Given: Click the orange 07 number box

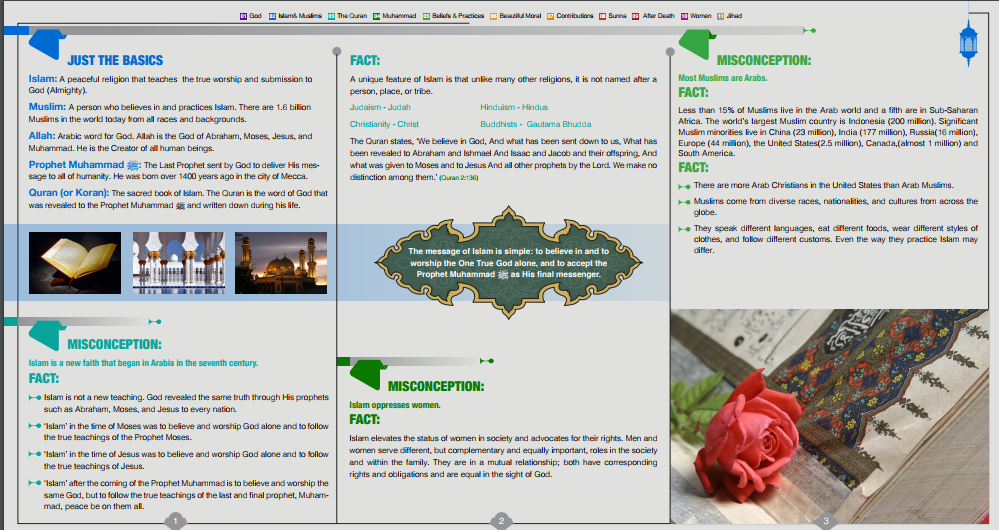Looking at the screenshot, I should pos(550,16).
